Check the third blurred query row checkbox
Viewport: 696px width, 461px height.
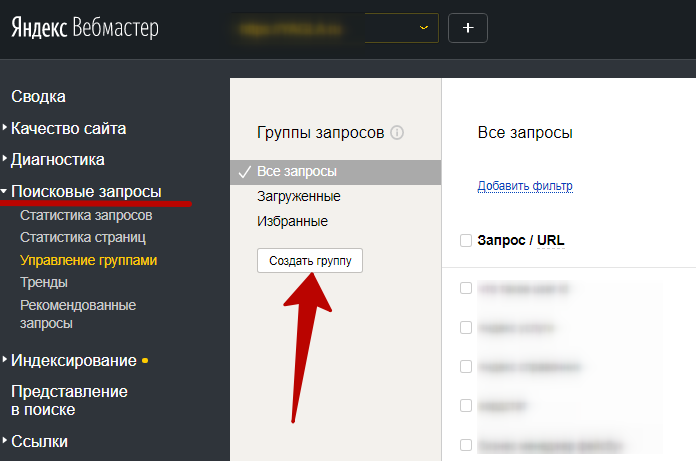(x=466, y=366)
